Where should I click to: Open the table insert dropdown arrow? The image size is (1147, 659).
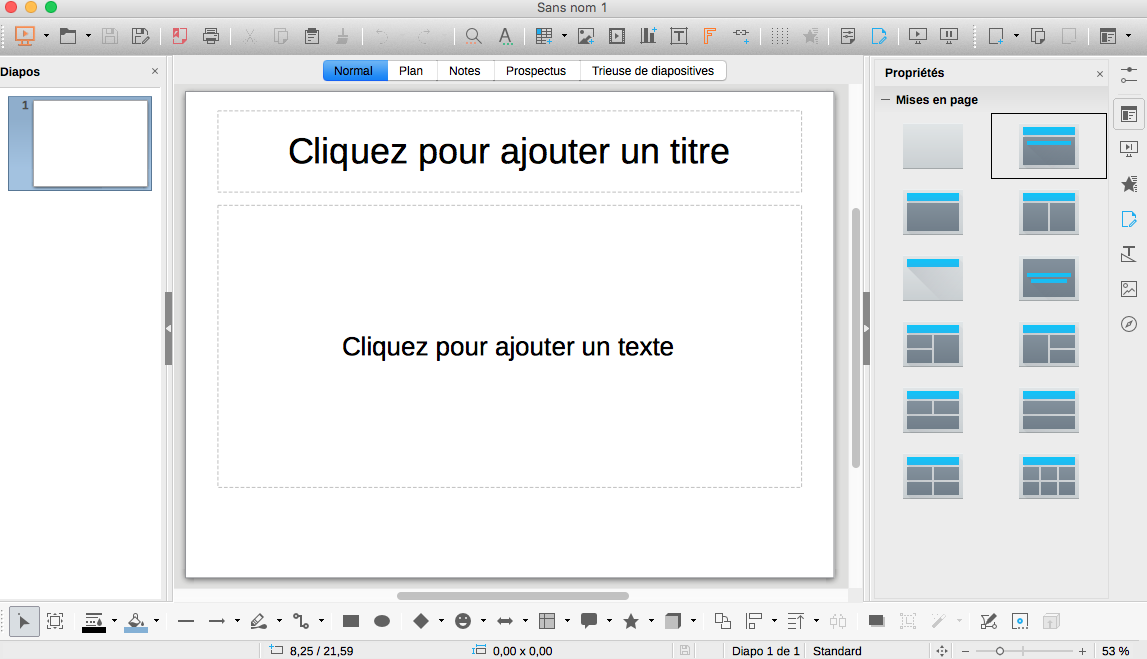(564, 36)
